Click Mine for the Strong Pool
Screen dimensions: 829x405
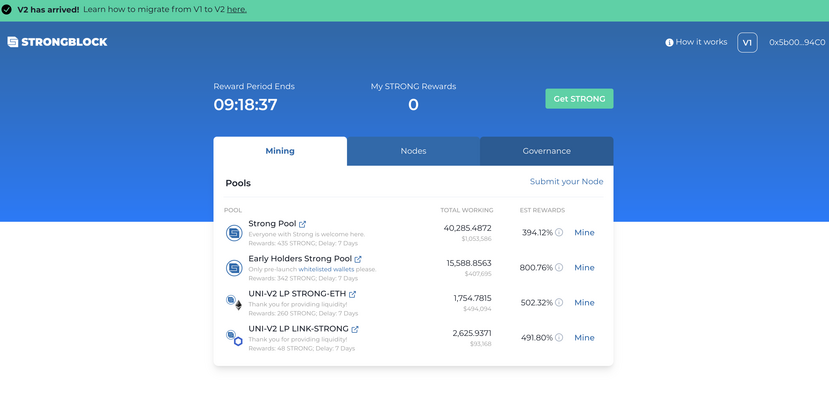[584, 233]
